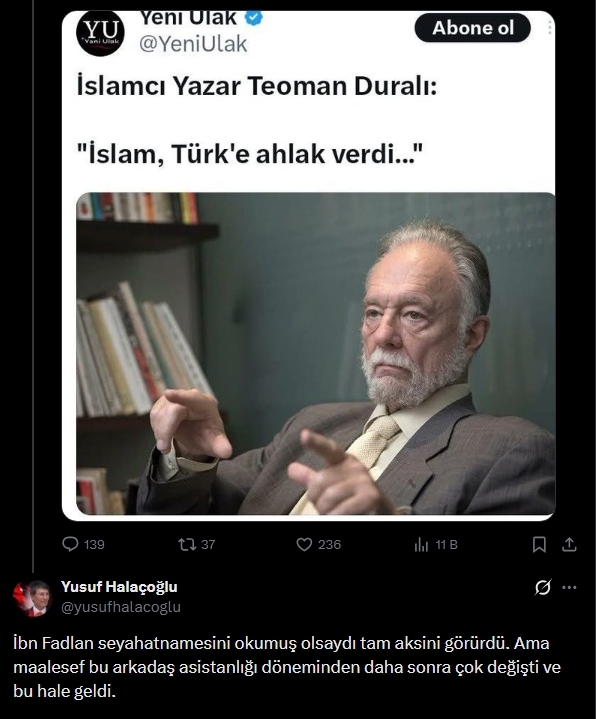Repost the tweet using the retweet icon

click(187, 544)
